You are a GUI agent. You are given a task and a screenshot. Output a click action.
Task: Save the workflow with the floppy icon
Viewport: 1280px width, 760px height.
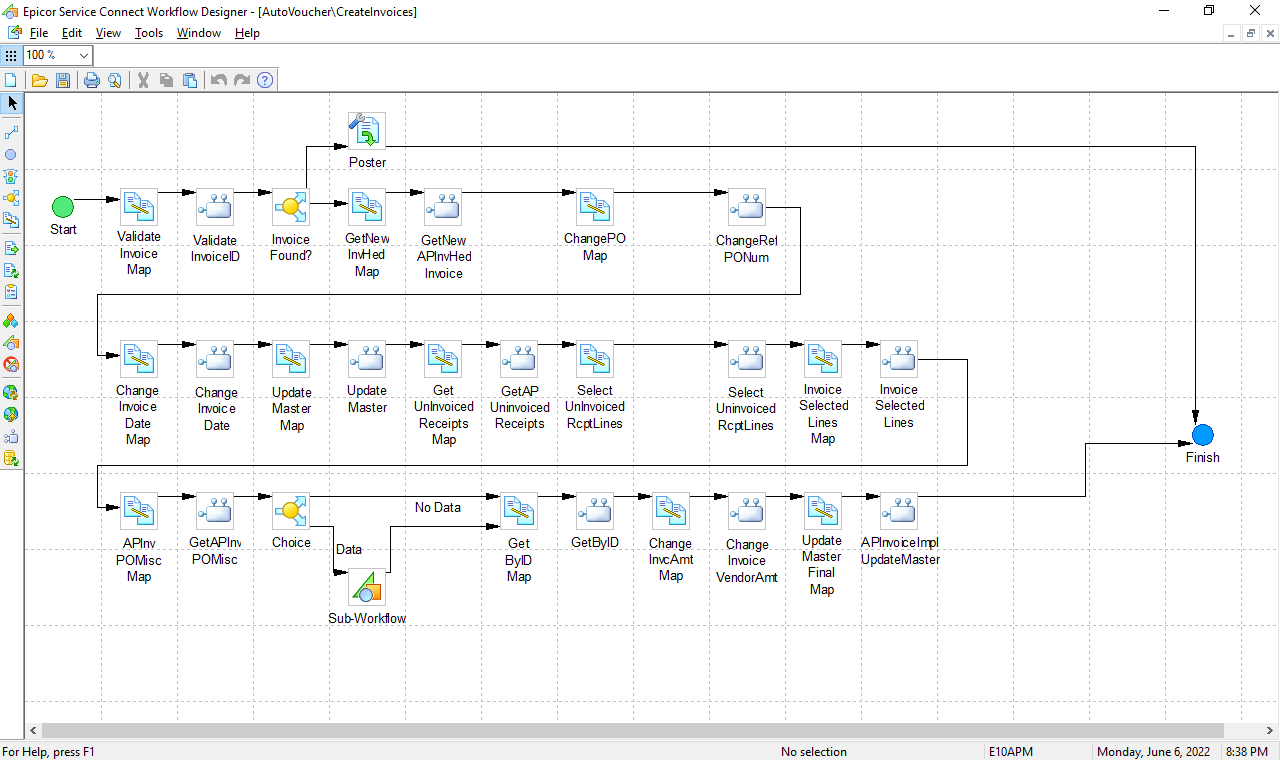coord(63,80)
